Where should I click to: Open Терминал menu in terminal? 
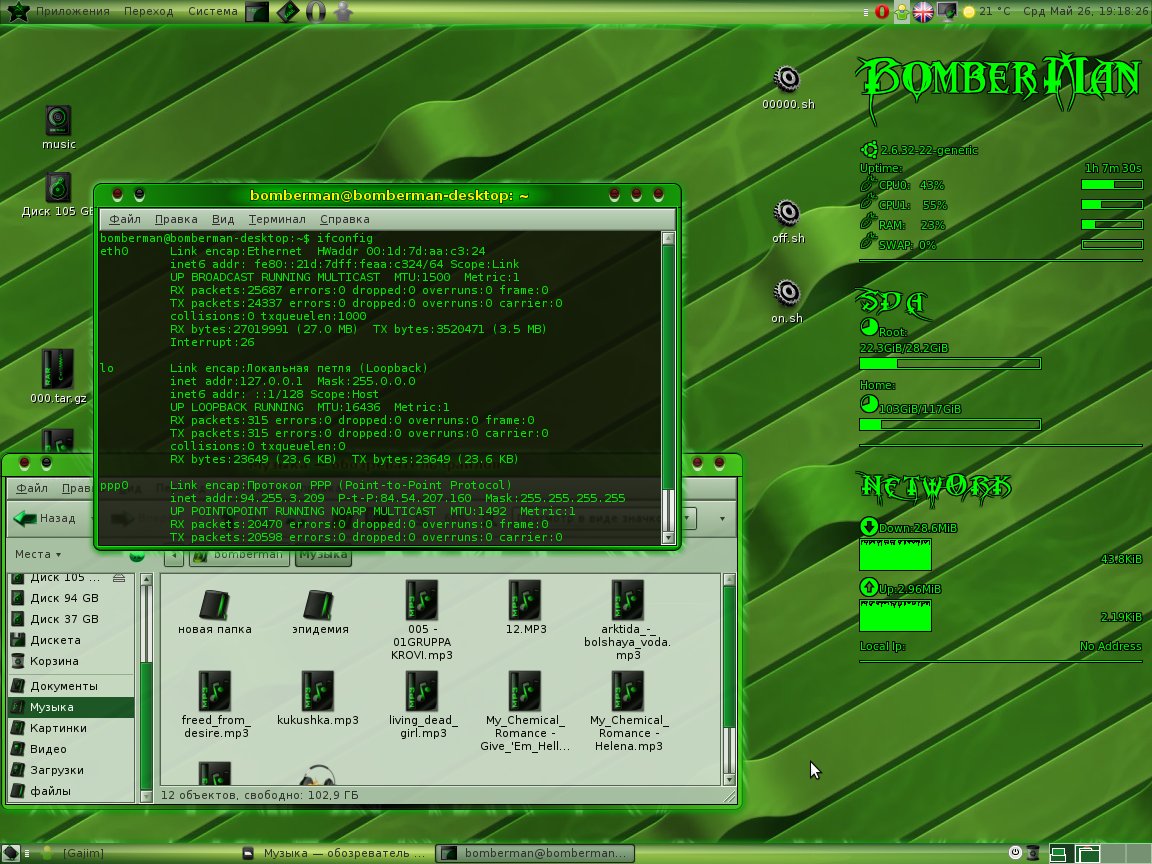(277, 219)
